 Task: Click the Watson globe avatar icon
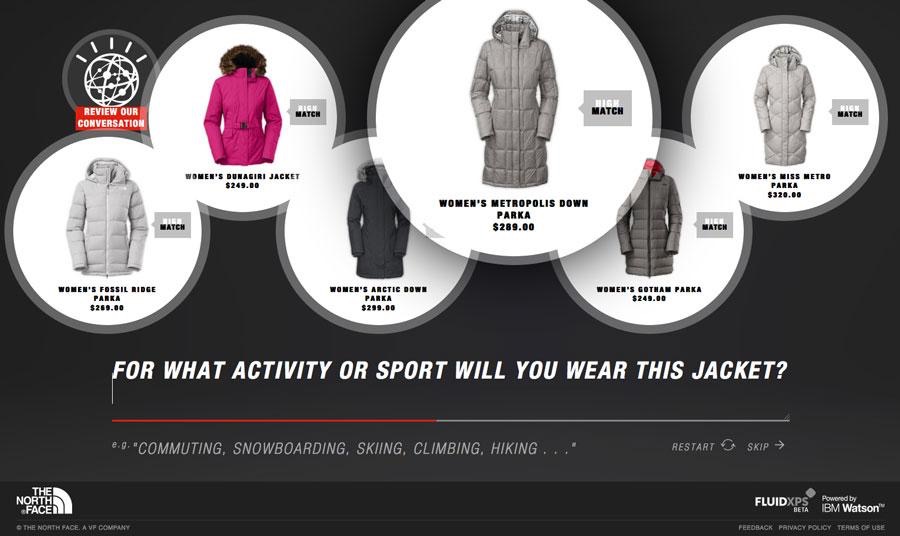coord(111,79)
